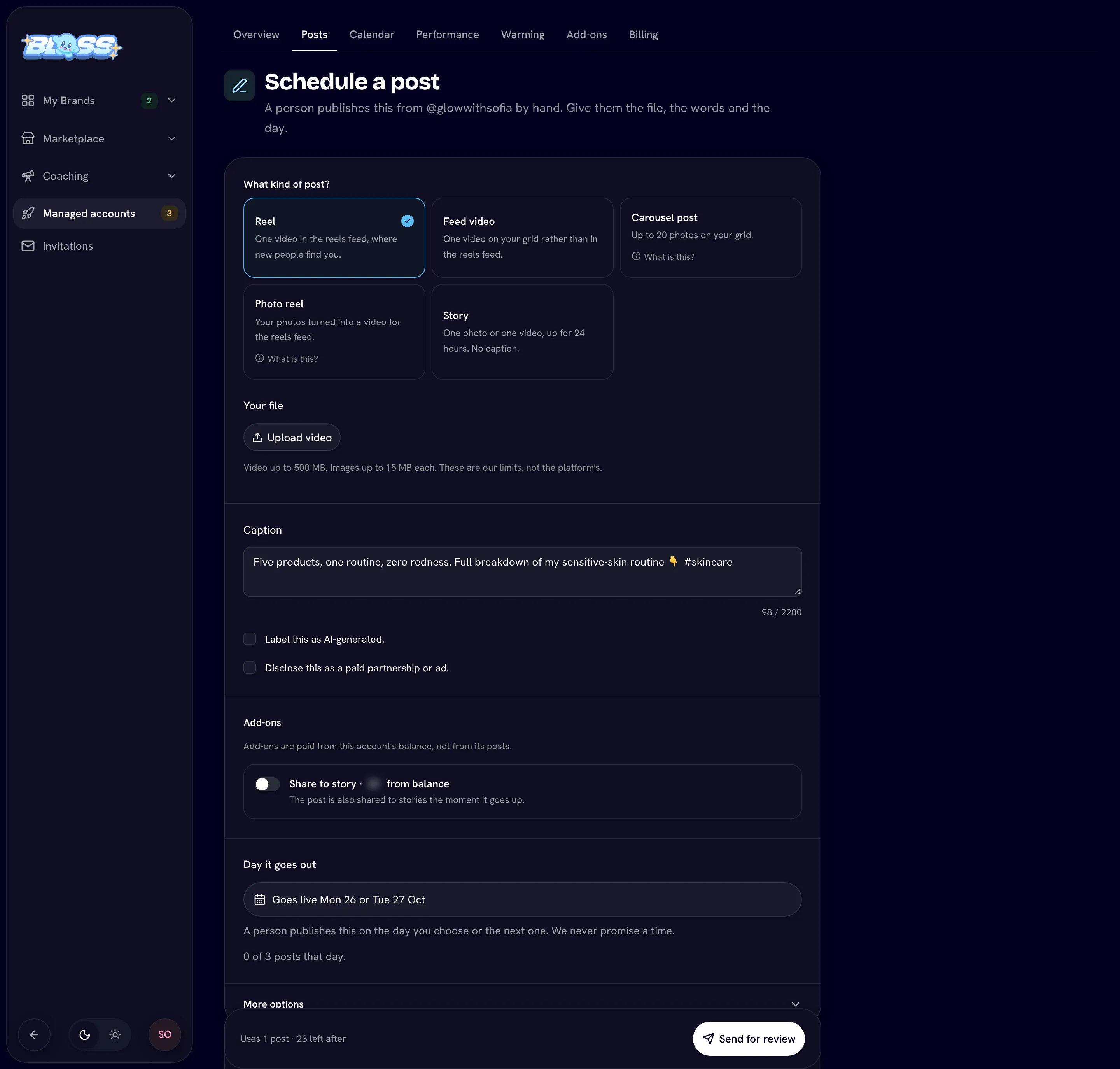
Task: Open the SO user avatar
Action: pos(164,1035)
